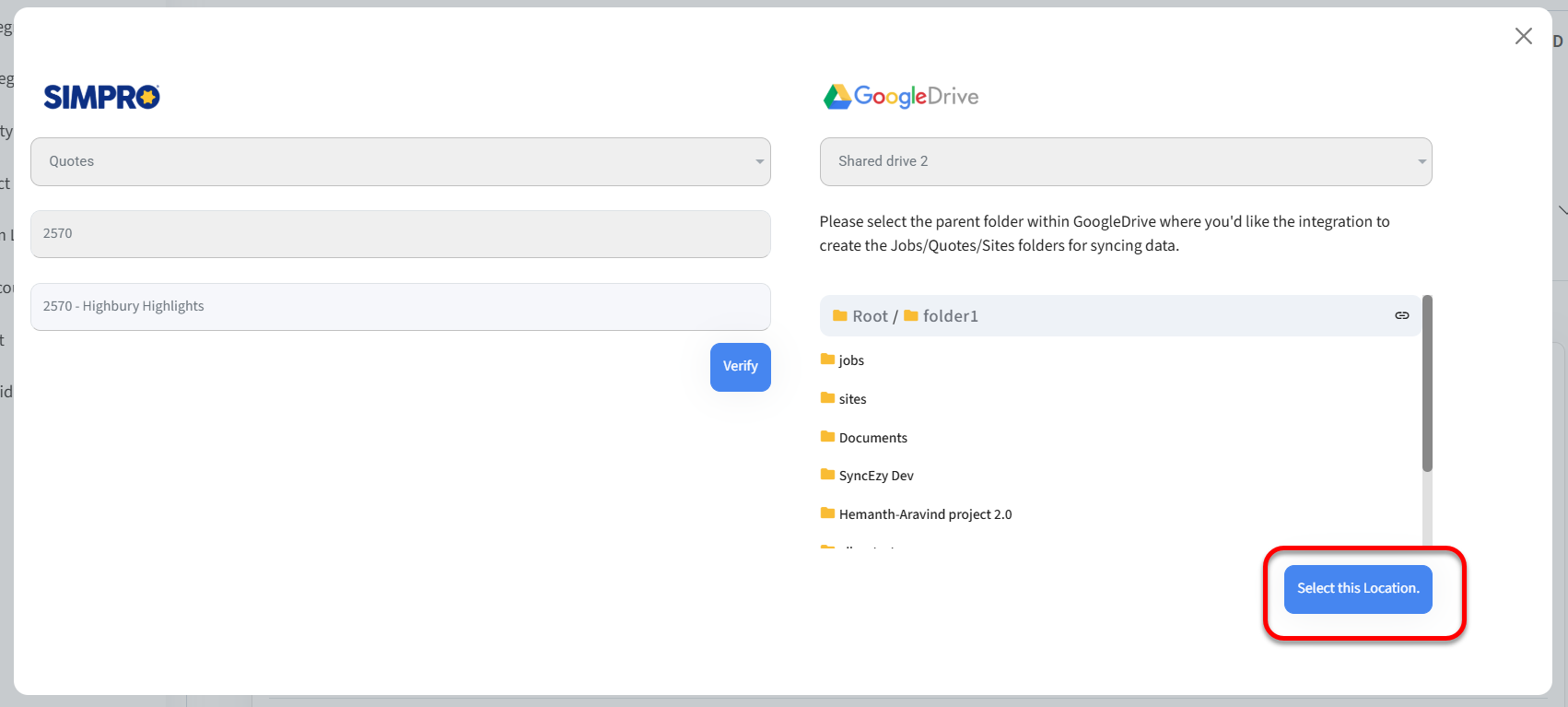Viewport: 1568px width, 707px height.
Task: Close the dialog with the X button
Action: click(x=1523, y=36)
